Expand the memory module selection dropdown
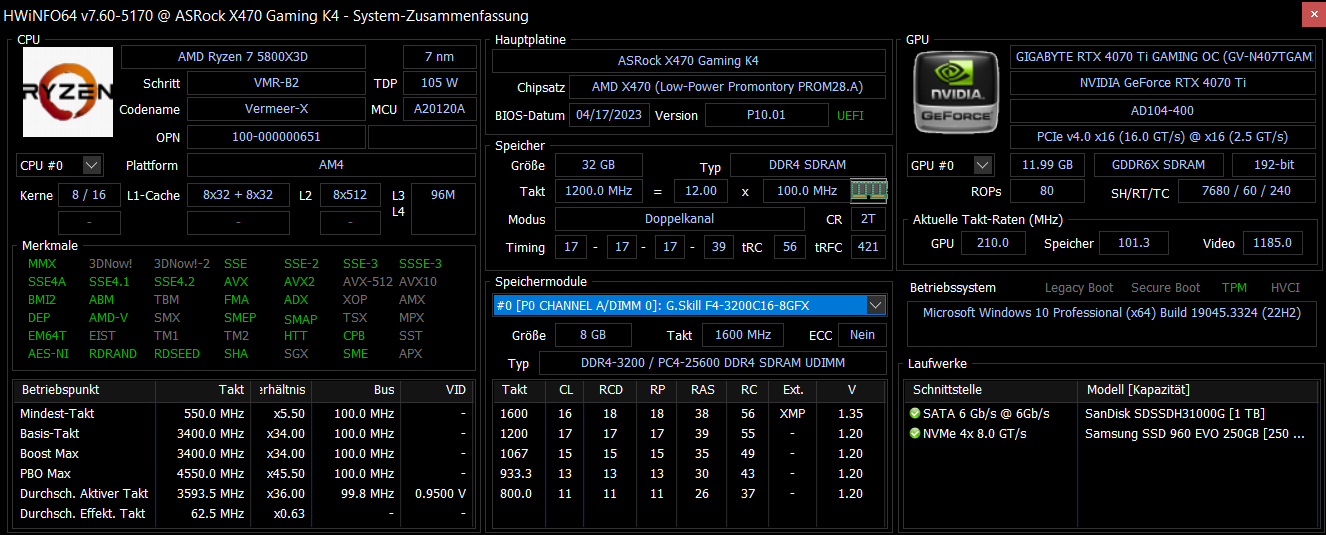Viewport: 1326px width, 535px height. (876, 305)
